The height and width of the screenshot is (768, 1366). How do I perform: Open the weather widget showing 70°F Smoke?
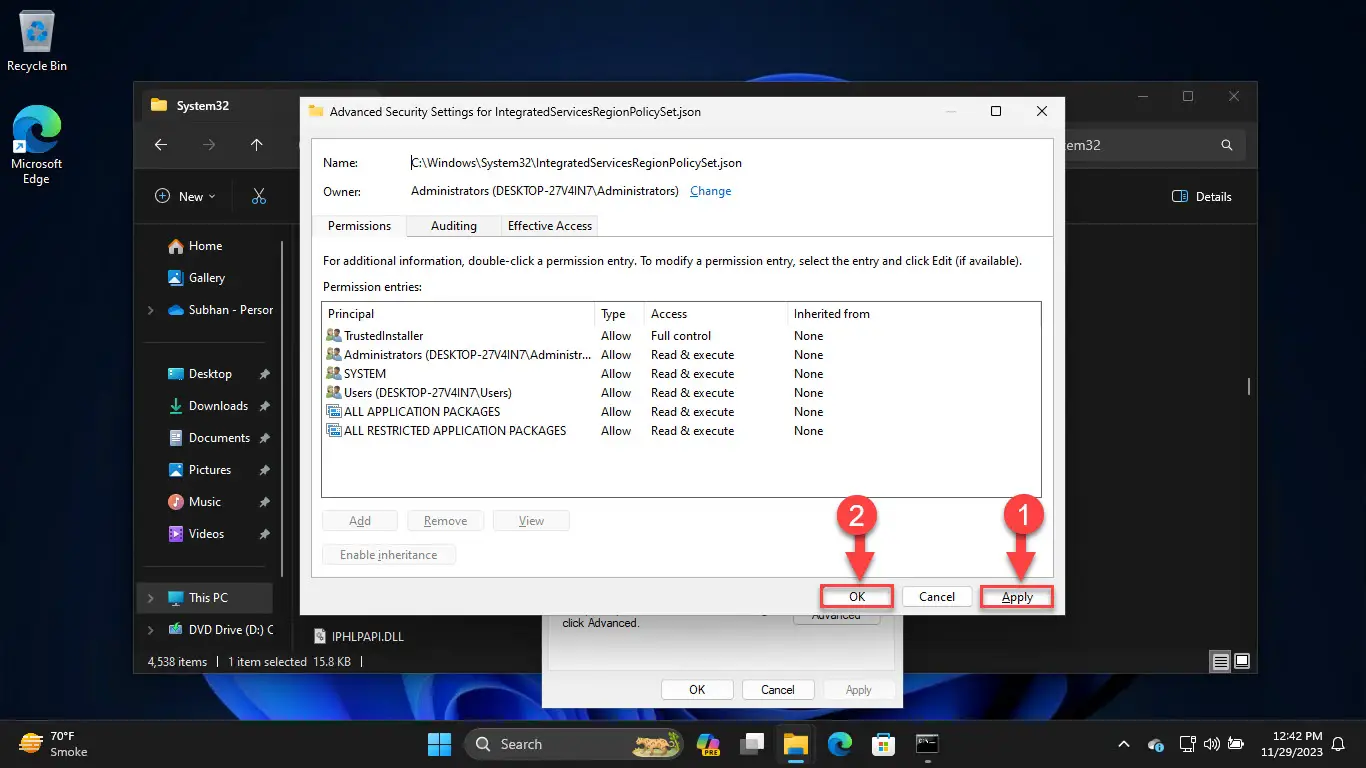[55, 744]
